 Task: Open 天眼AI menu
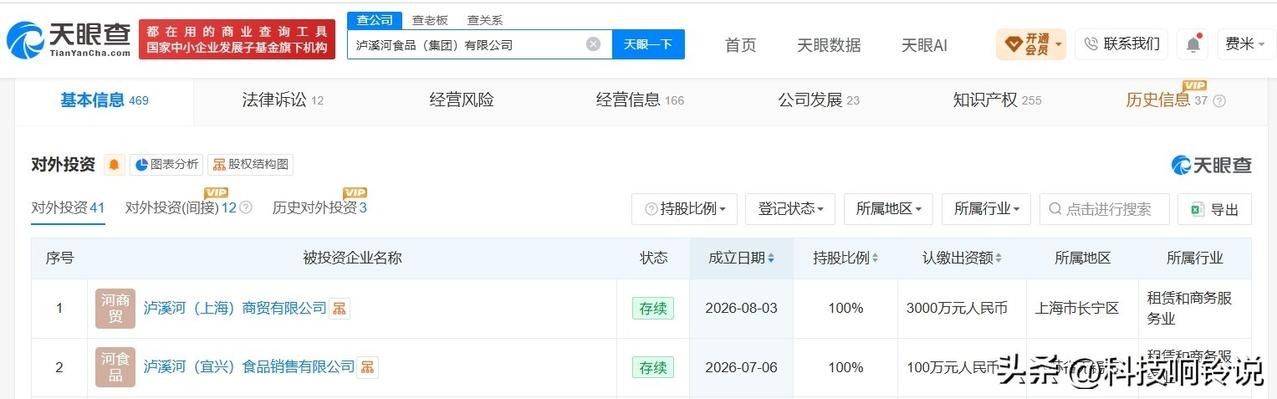924,44
